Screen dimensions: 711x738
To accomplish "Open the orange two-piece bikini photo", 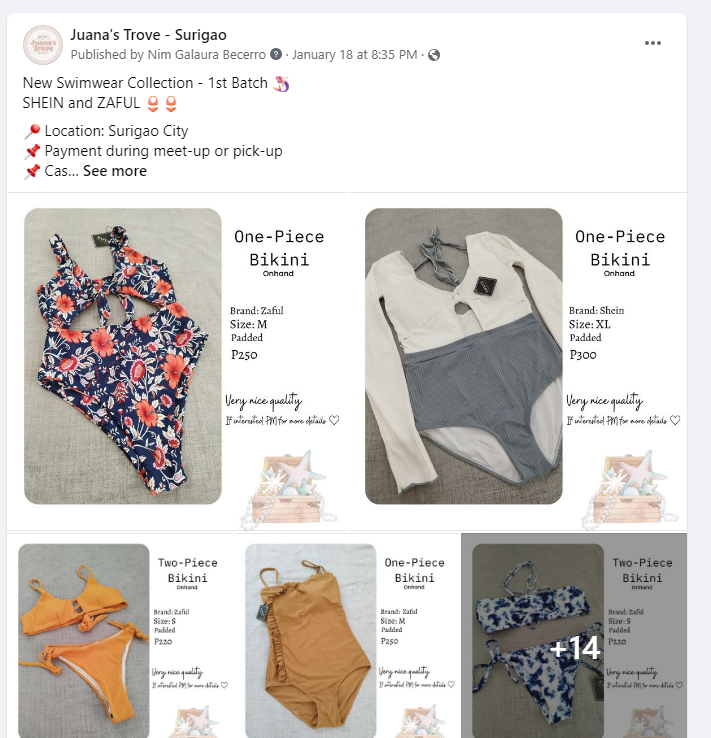I will [x=84, y=641].
